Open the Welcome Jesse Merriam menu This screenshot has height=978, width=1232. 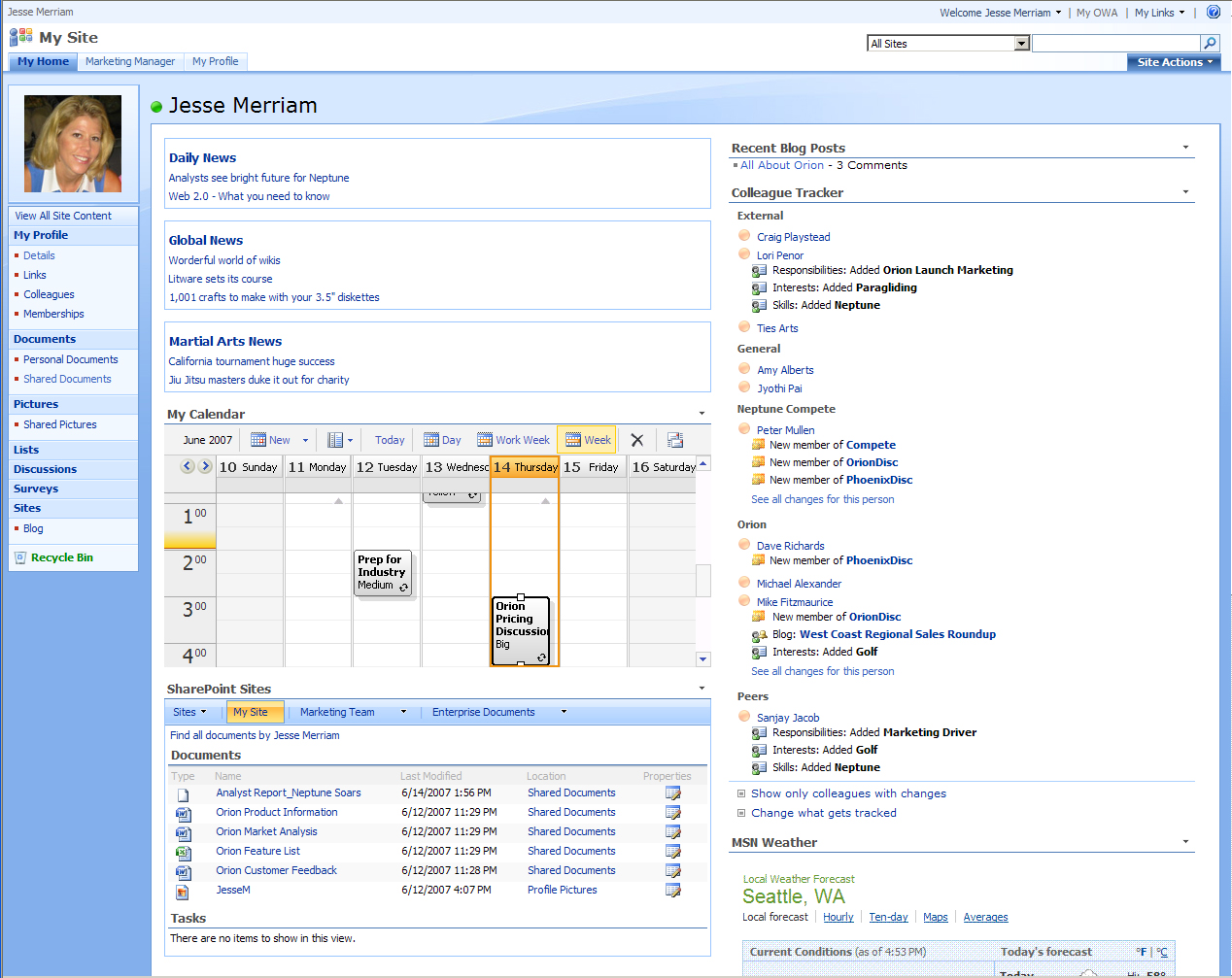[1000, 13]
